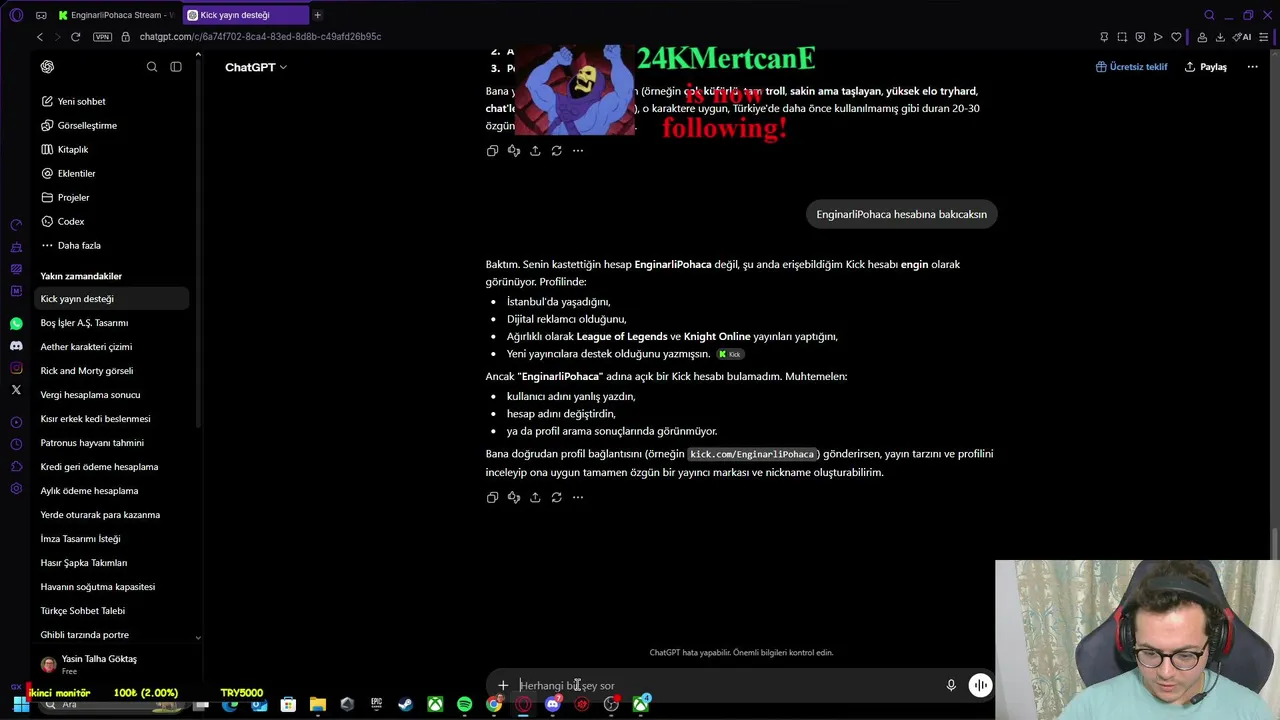Click the Kick source citation chip

pos(729,354)
